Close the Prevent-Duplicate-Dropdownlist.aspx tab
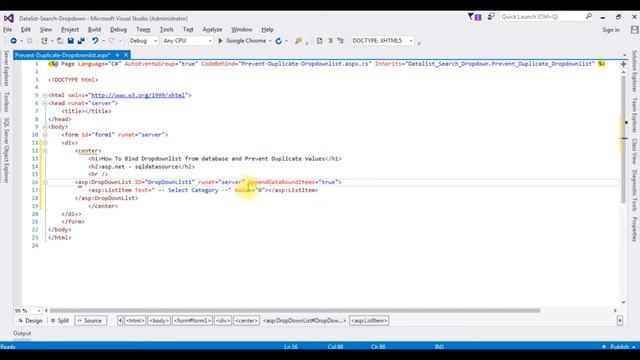This screenshot has height=360, width=640. point(126,55)
